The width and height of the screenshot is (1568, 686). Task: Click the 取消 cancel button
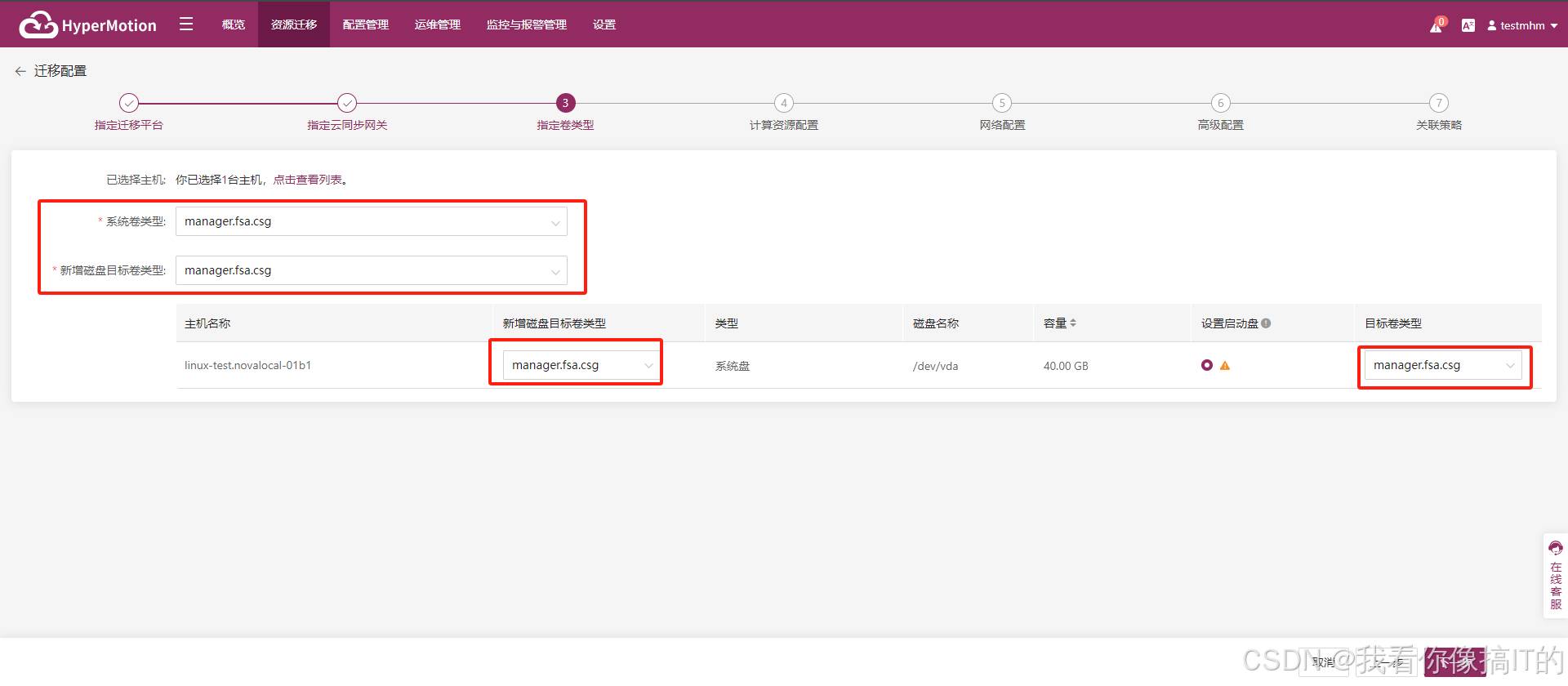(x=1323, y=662)
